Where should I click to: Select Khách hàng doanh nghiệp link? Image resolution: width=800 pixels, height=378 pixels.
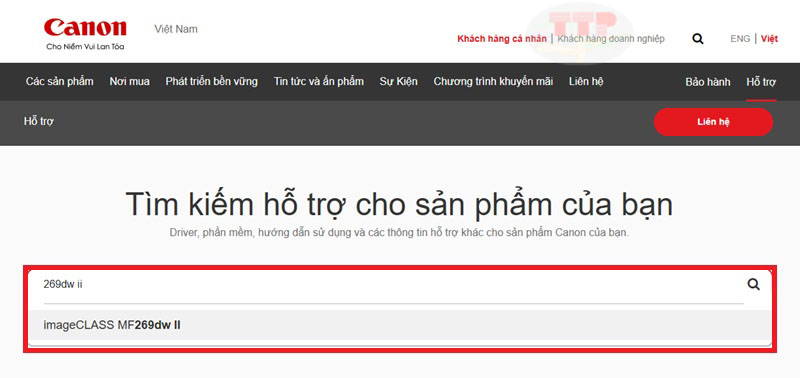click(x=611, y=39)
